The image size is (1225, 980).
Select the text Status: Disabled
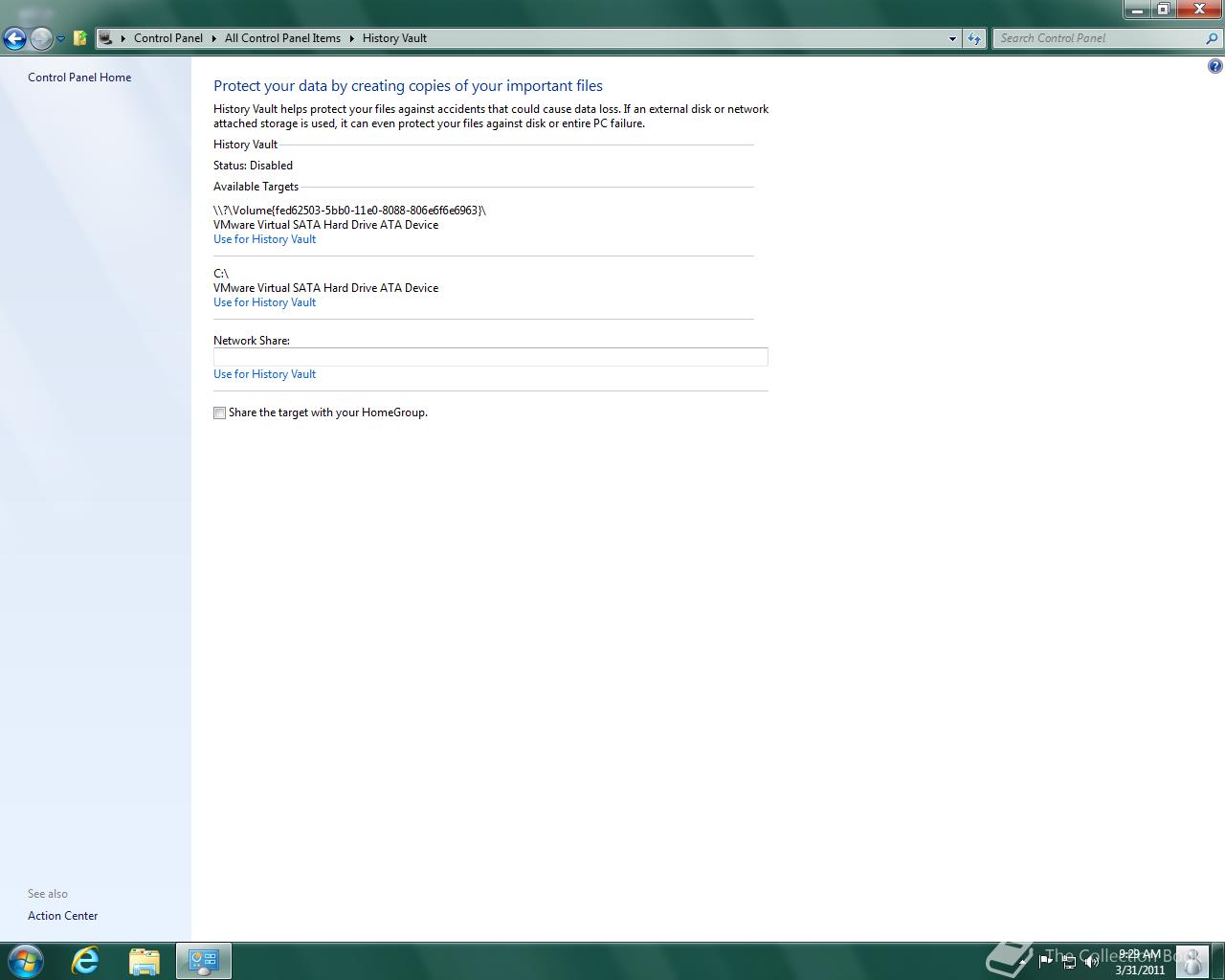253,166
